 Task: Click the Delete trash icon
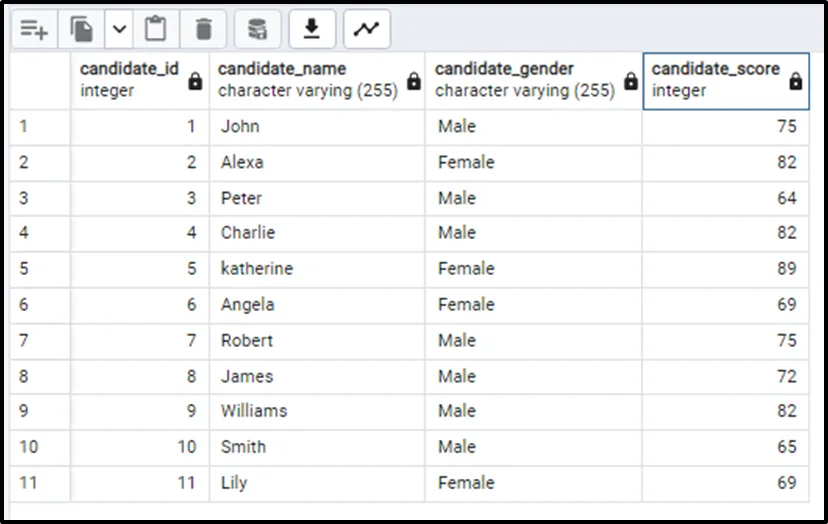tap(204, 30)
